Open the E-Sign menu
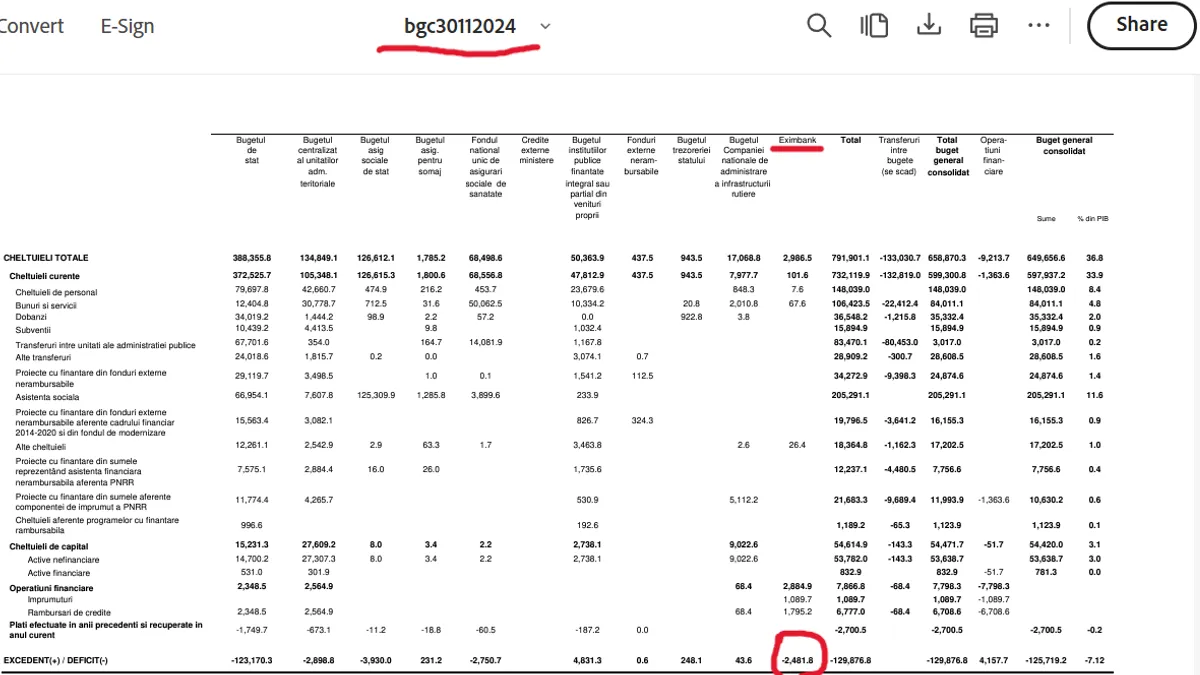Screen dimensions: 1200x675 [x=127, y=26]
